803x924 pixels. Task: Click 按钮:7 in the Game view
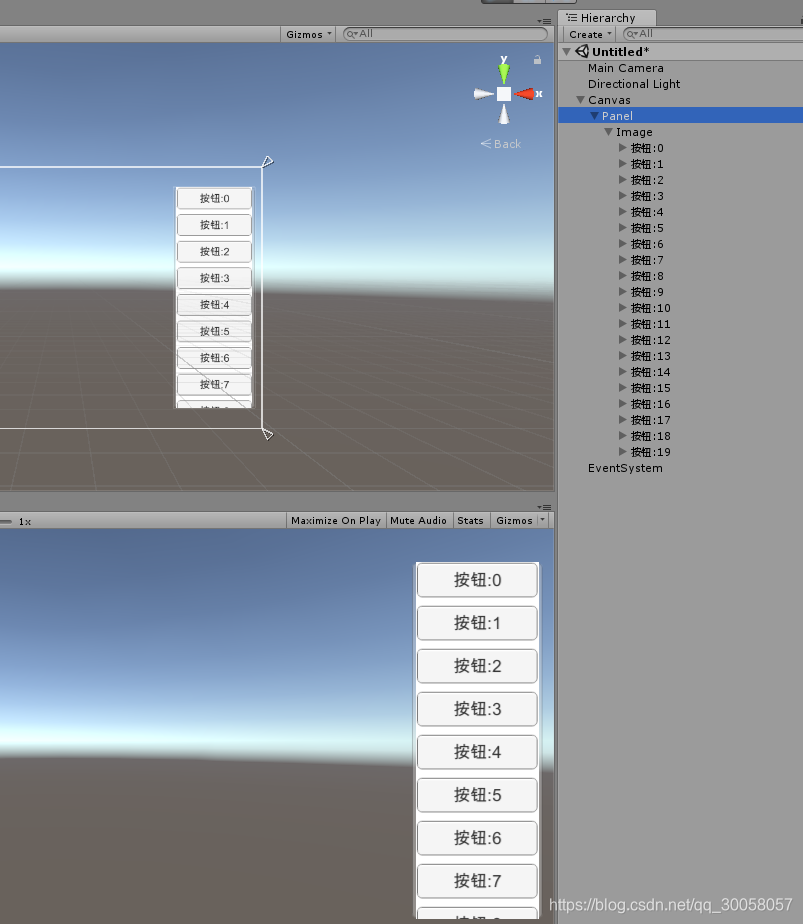477,881
